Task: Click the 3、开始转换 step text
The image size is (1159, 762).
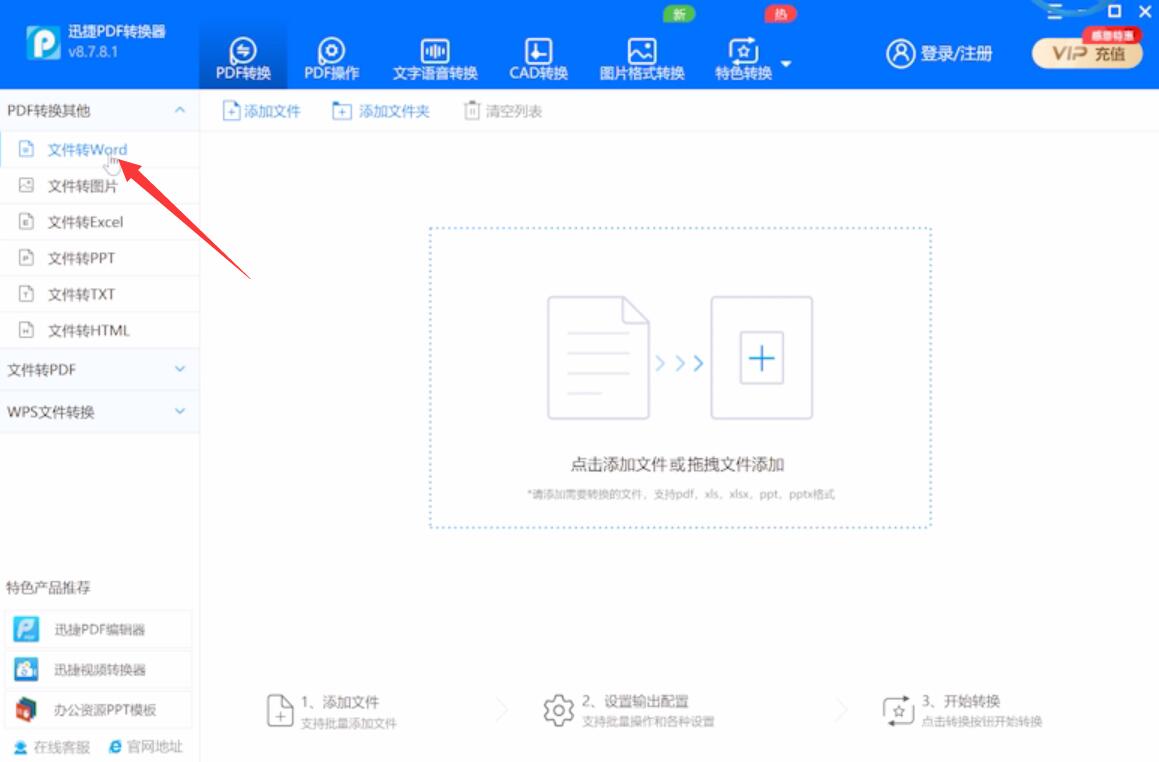Action: click(961, 701)
